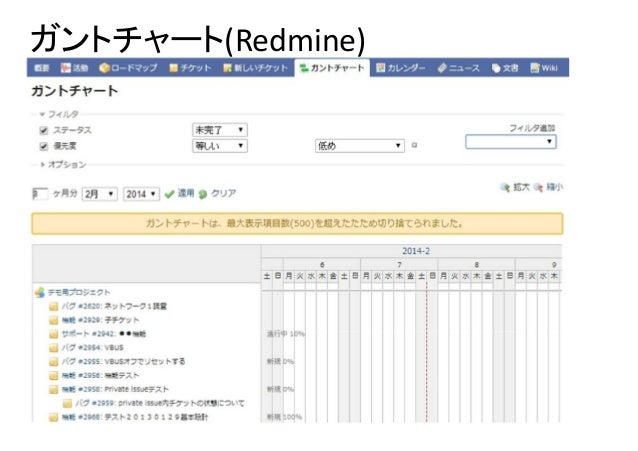Click ticket icon of バグ #2620
638x451 pixels.
coord(53,306)
